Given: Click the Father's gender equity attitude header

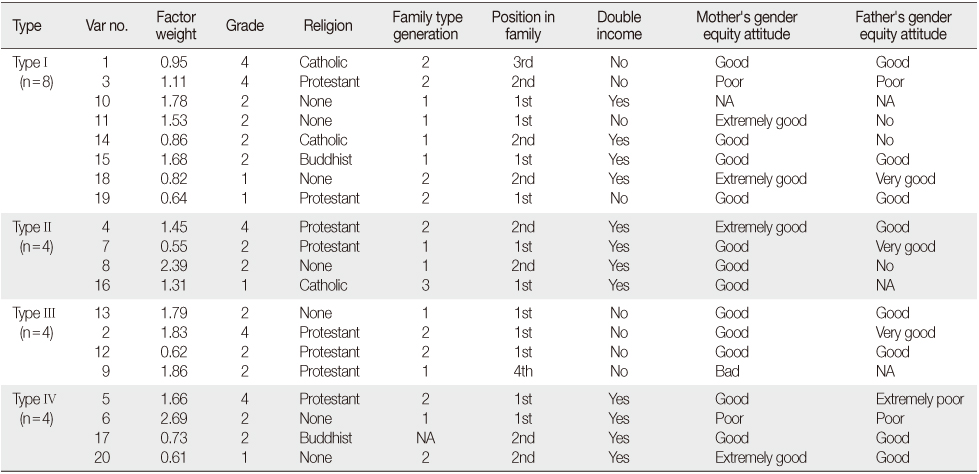Looking at the screenshot, I should [x=903, y=26].
